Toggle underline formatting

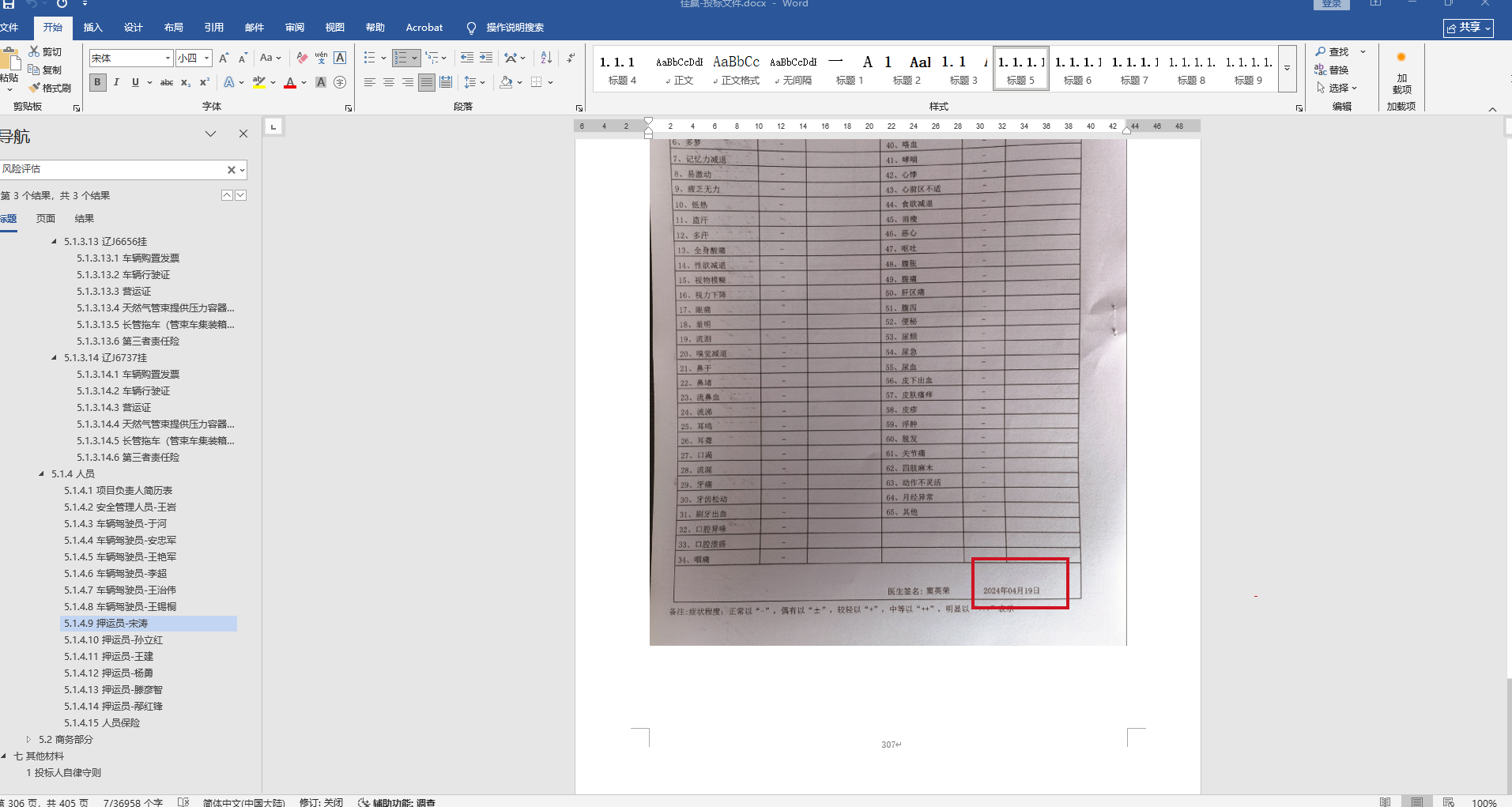[x=135, y=82]
